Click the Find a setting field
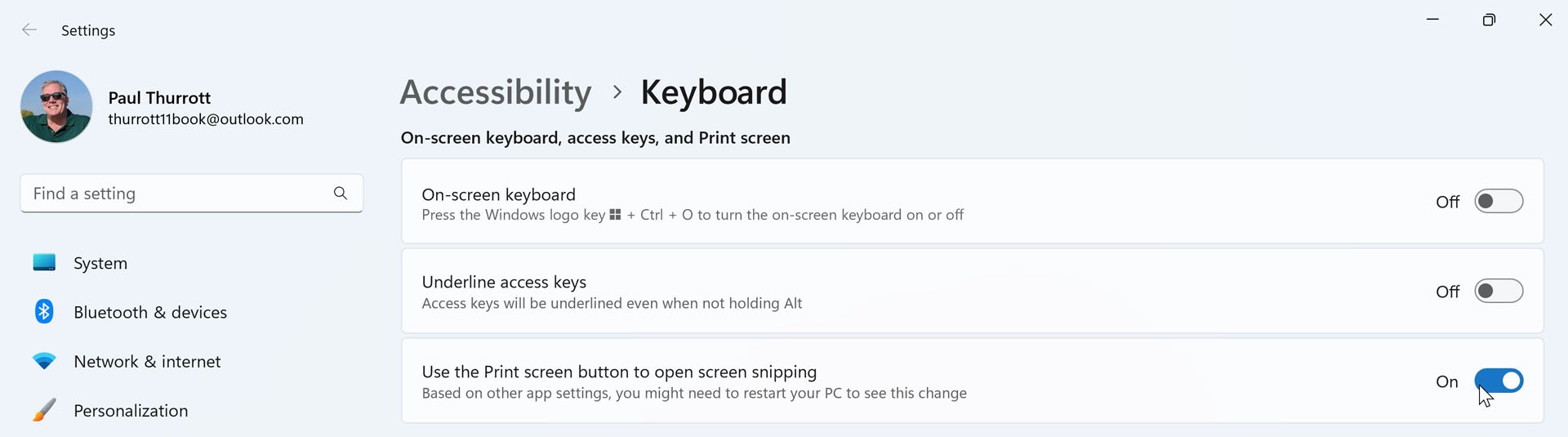The width and height of the screenshot is (1568, 437). coord(176,194)
